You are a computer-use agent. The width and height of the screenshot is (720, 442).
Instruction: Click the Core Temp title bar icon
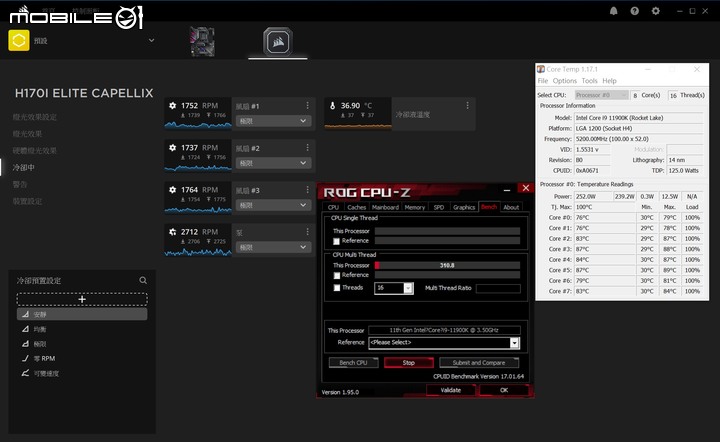(541, 69)
